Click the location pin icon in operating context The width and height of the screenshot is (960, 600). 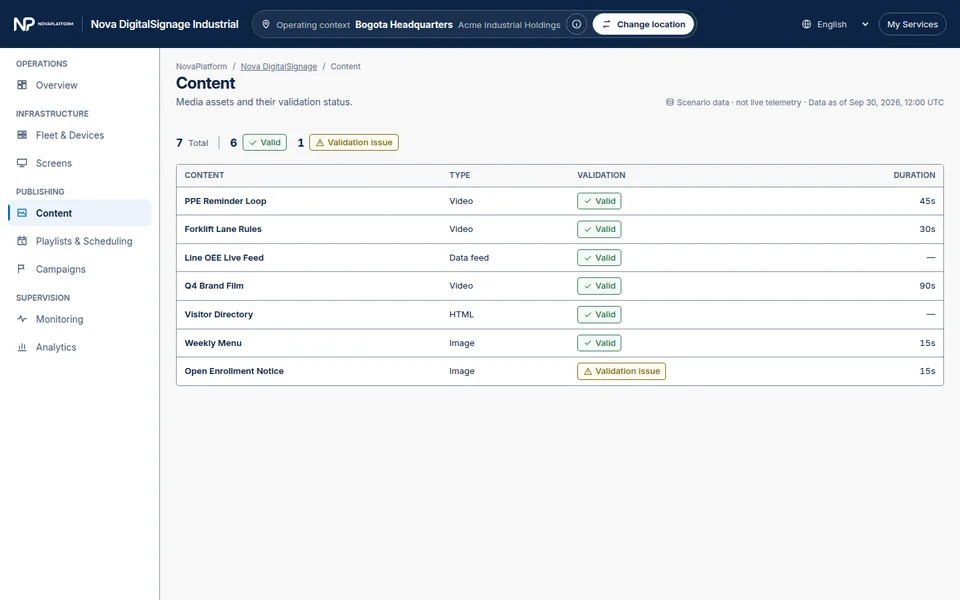point(266,24)
